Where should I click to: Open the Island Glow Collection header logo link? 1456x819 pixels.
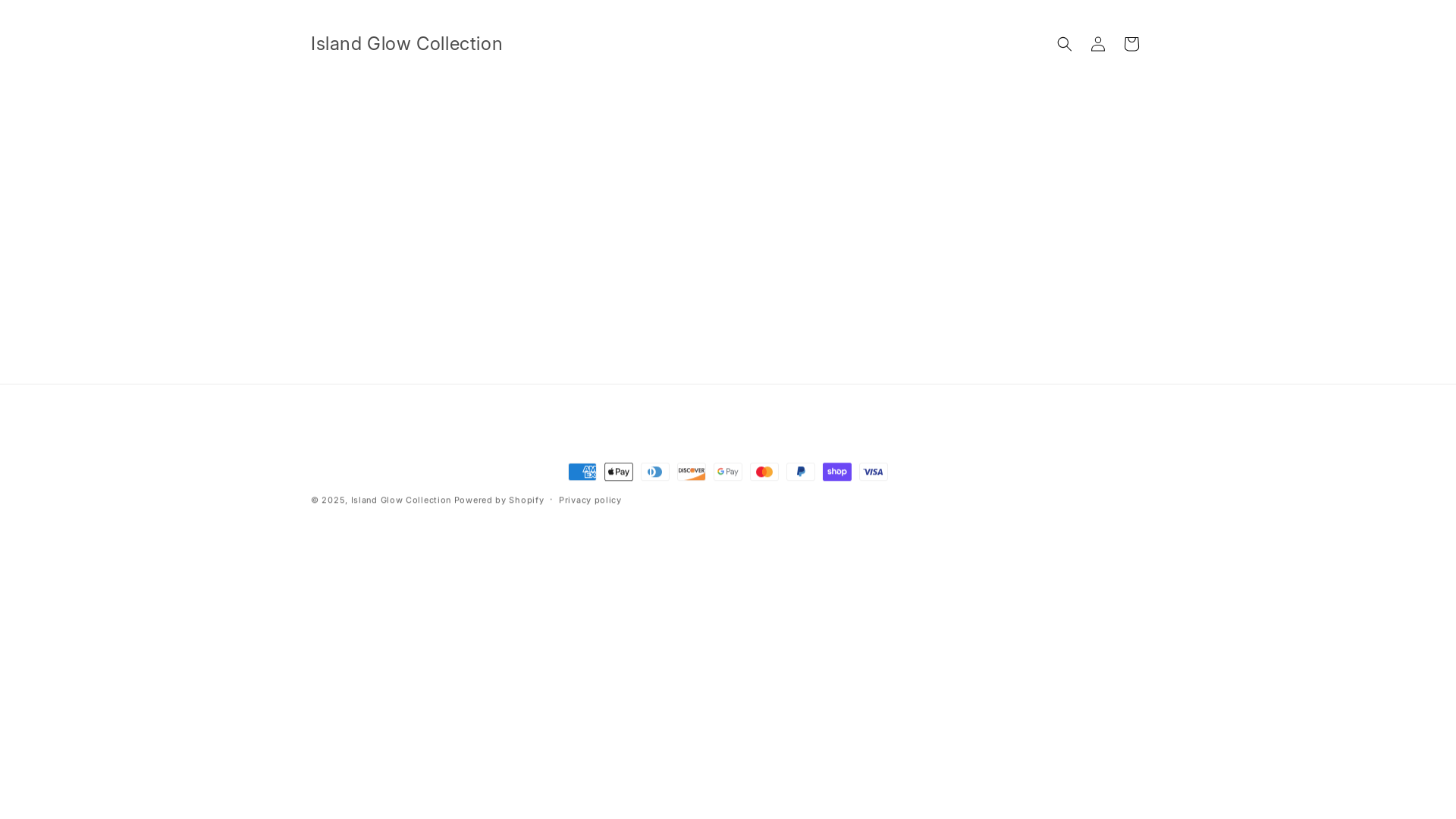pyautogui.click(x=406, y=44)
